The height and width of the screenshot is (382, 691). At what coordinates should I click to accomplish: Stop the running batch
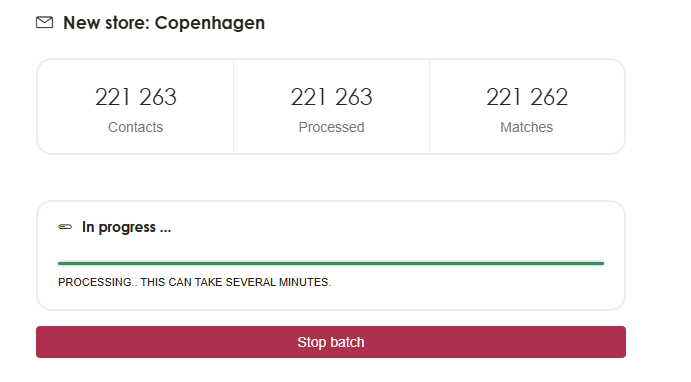(331, 342)
